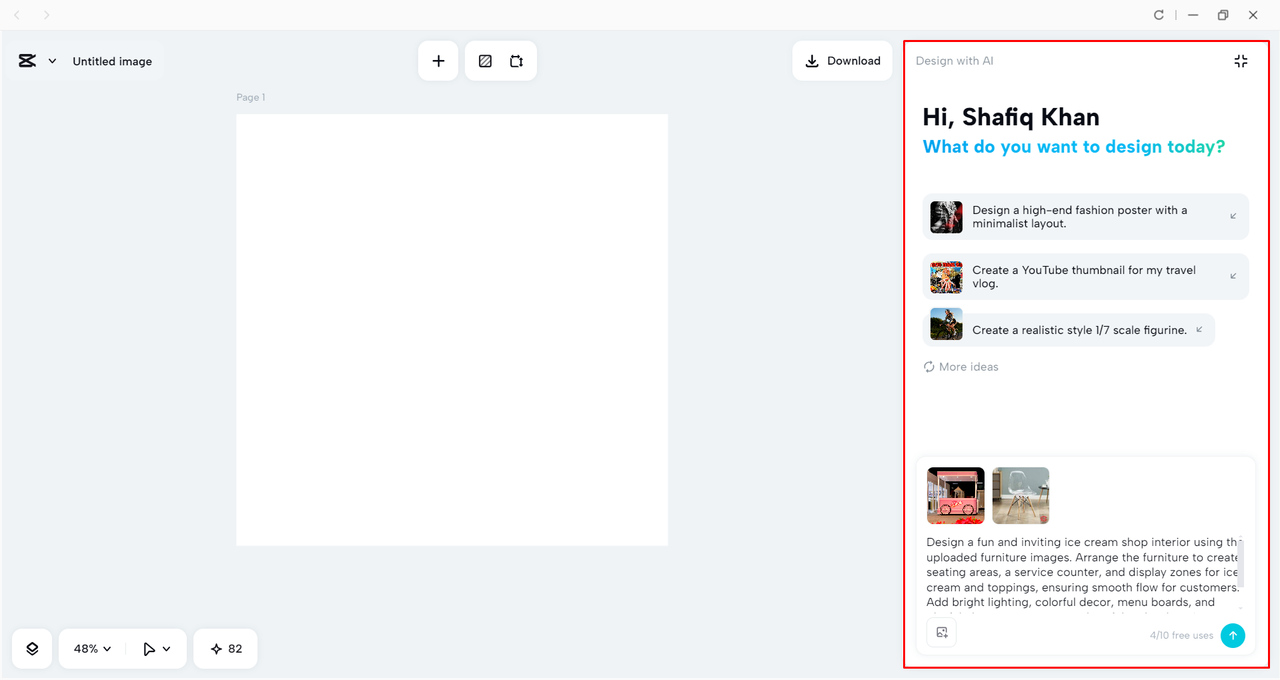
Task: Open the canvas resize icon
Action: pyautogui.click(x=516, y=61)
